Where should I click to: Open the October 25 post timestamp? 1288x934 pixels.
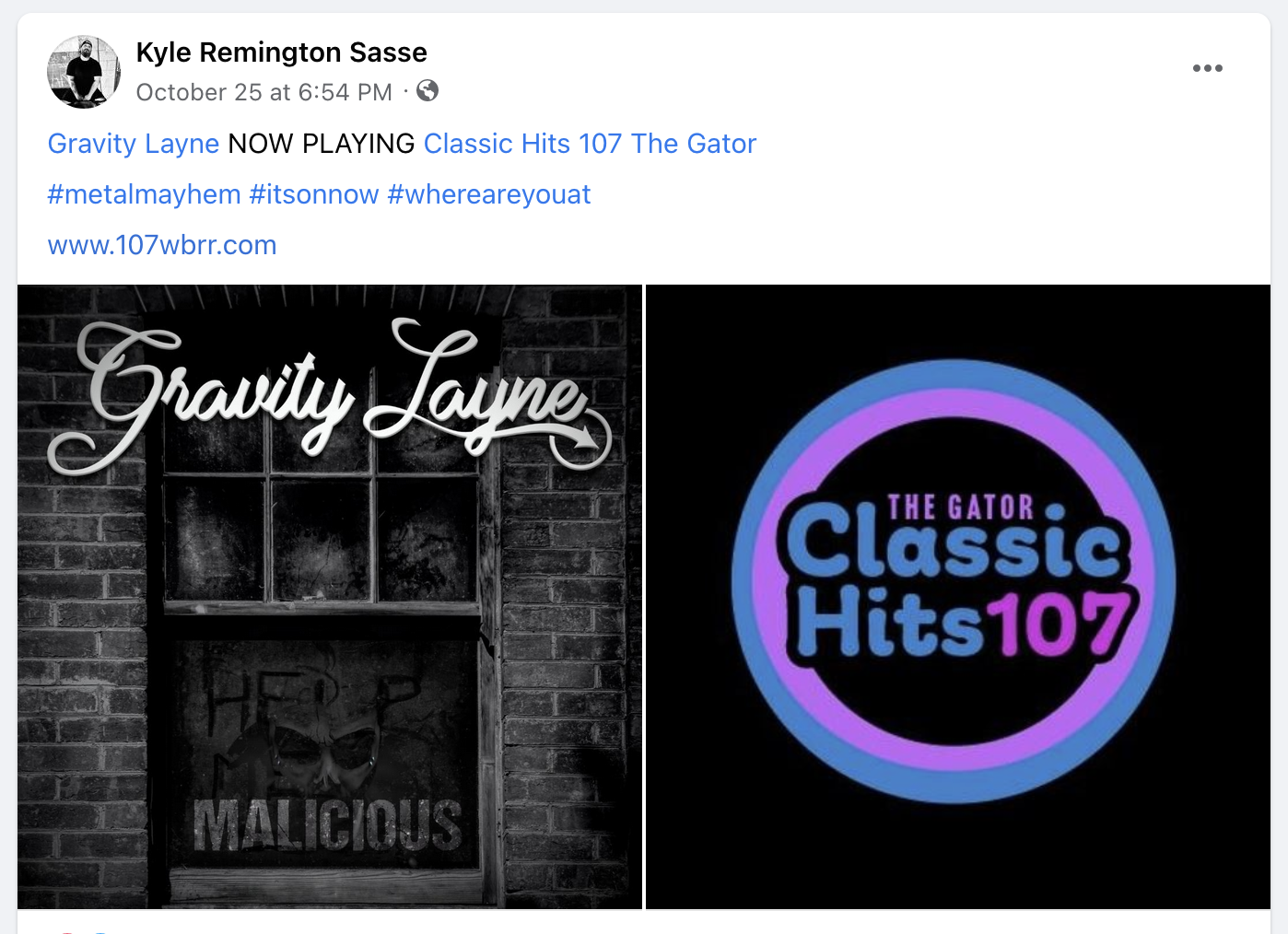click(x=263, y=92)
